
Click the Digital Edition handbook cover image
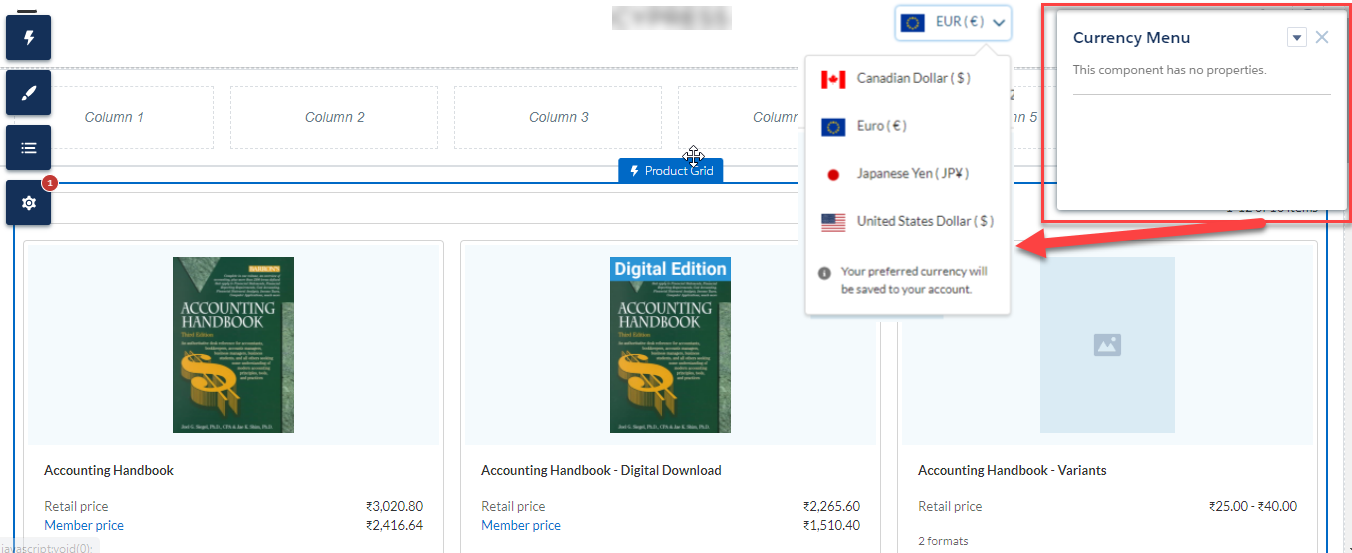tap(670, 344)
